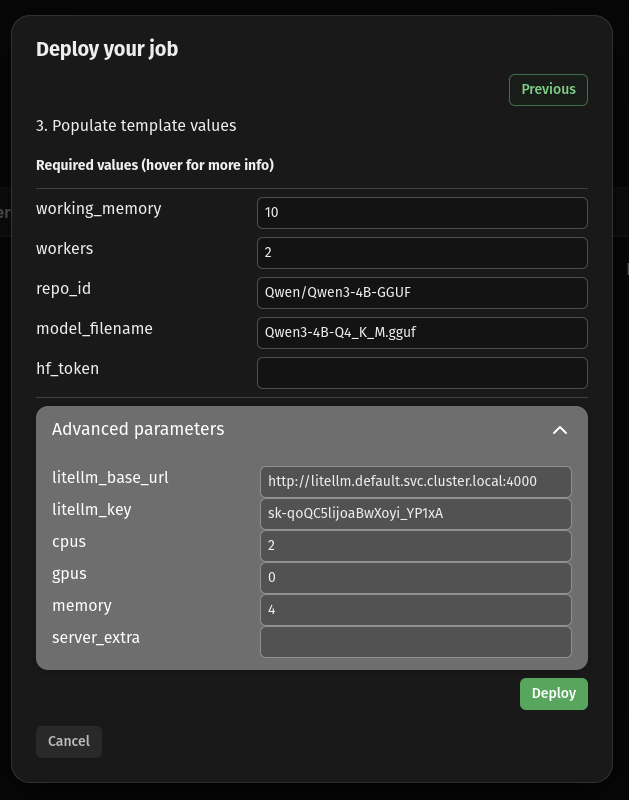Select the workers value field

422,252
